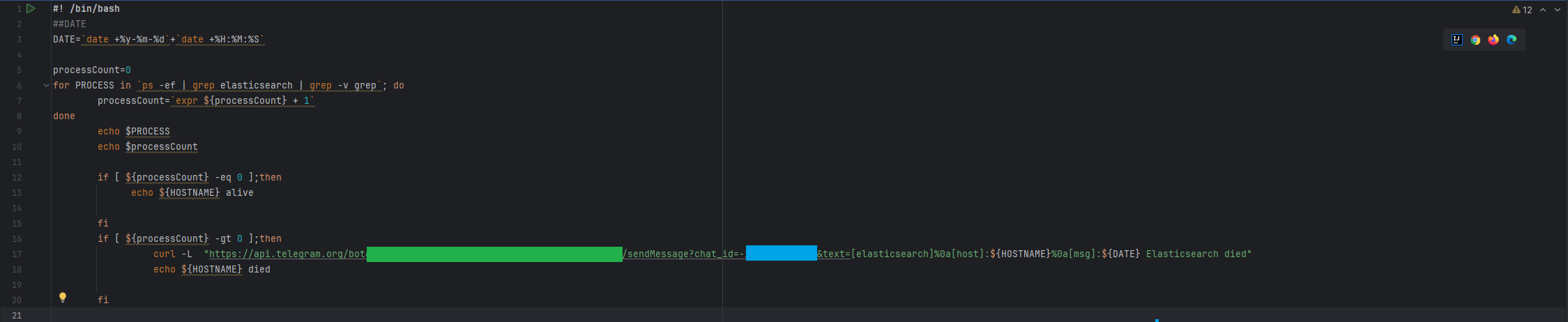Jump to previous highlighted warning arrow
The height and width of the screenshot is (322, 1568).
coord(1543,10)
